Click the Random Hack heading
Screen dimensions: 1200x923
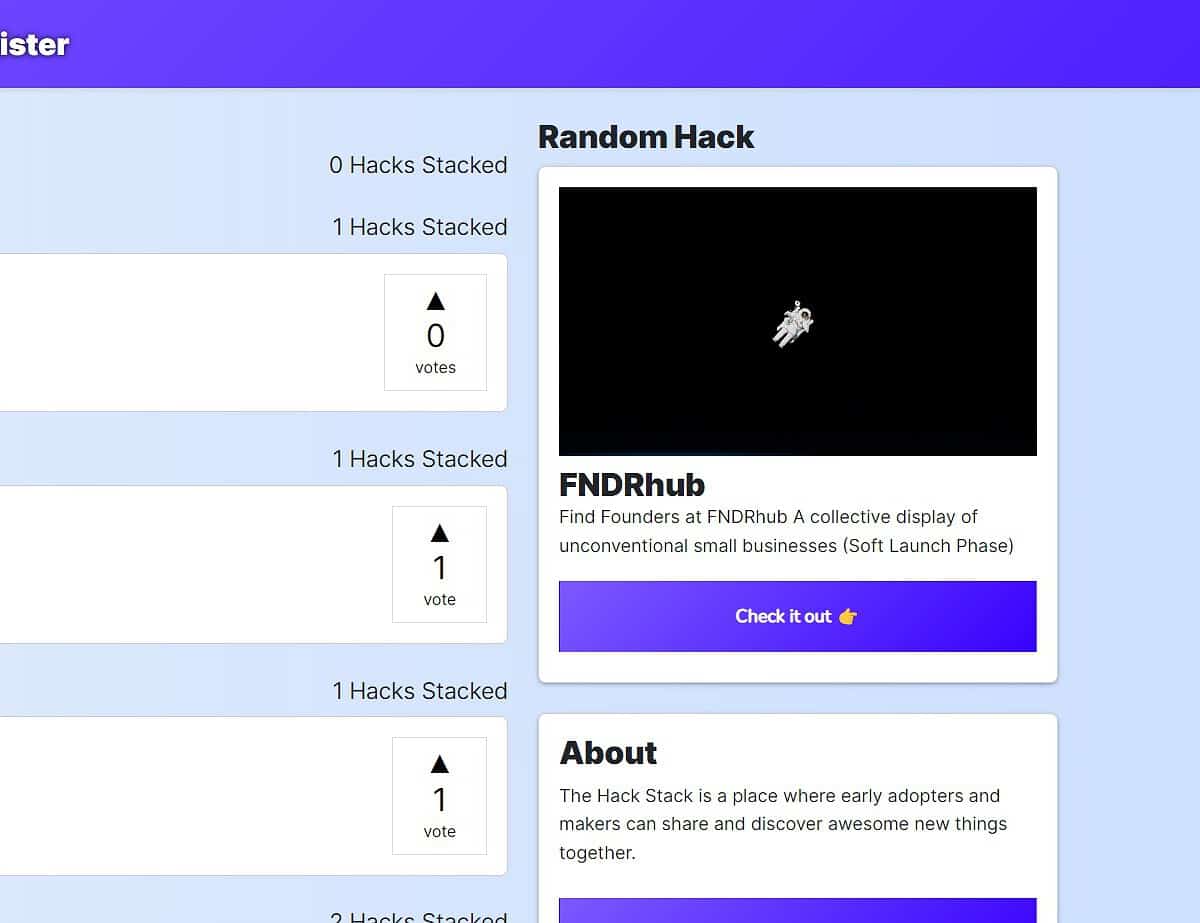[x=646, y=137]
